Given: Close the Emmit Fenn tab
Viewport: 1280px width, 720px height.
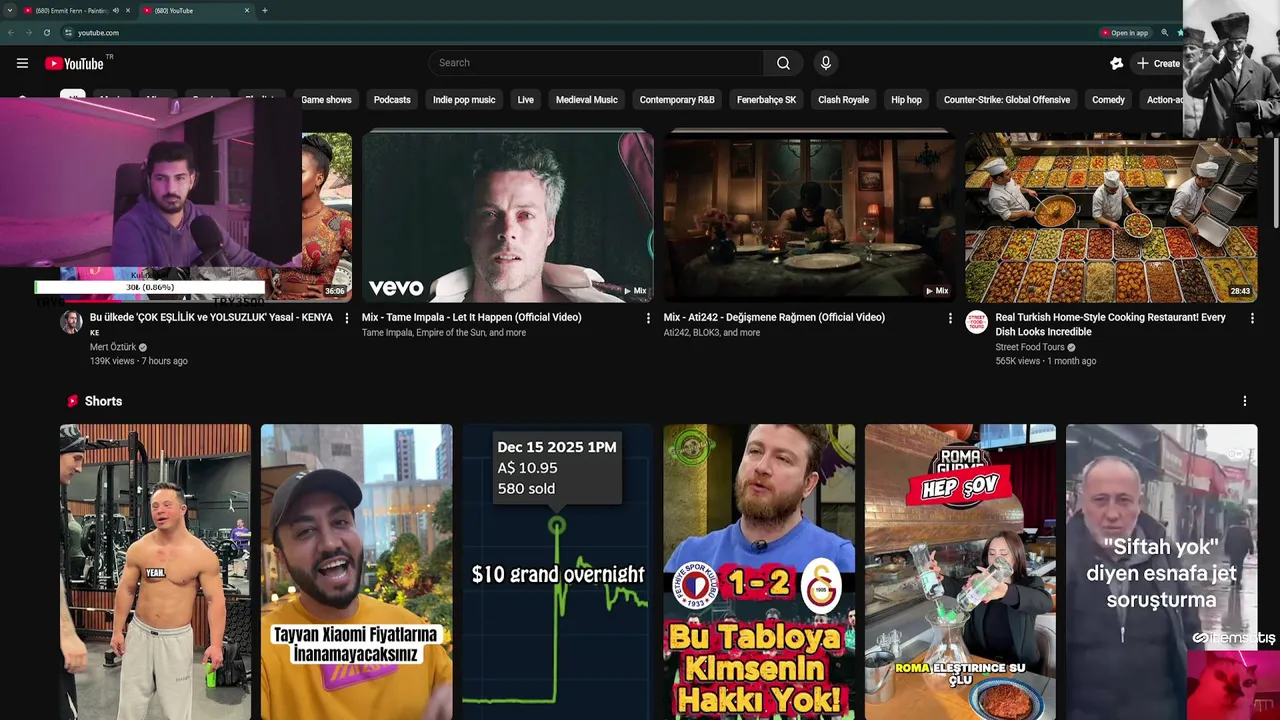Looking at the screenshot, I should tap(127, 10).
